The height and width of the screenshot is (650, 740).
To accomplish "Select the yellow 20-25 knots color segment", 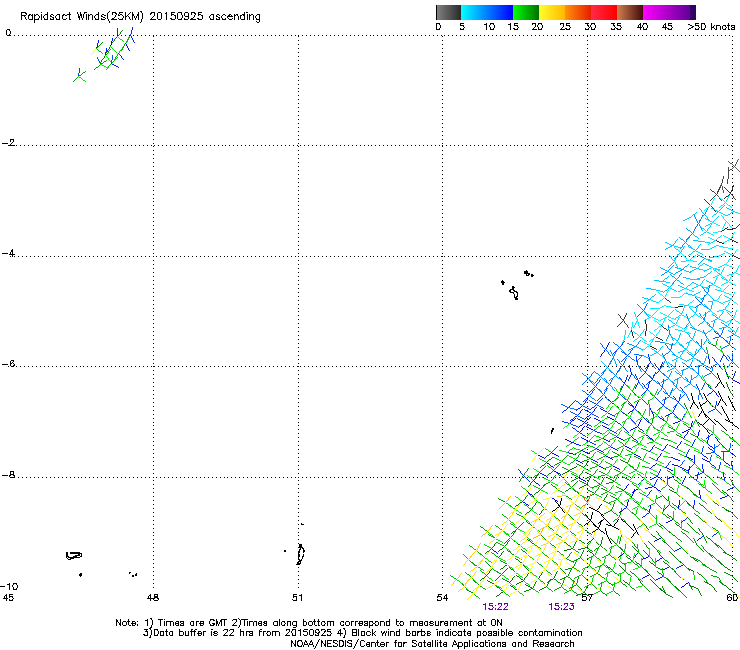I will (552, 12).
